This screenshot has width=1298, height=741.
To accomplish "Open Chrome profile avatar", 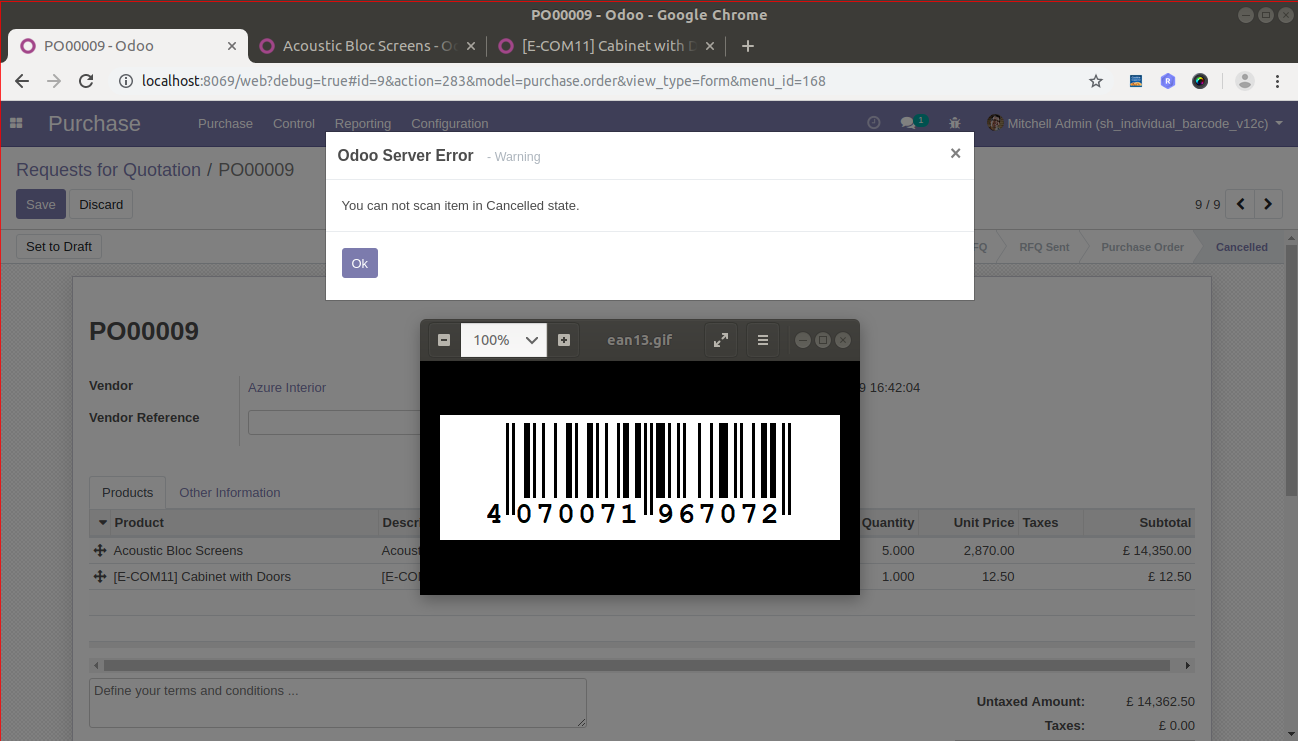I will (1244, 81).
